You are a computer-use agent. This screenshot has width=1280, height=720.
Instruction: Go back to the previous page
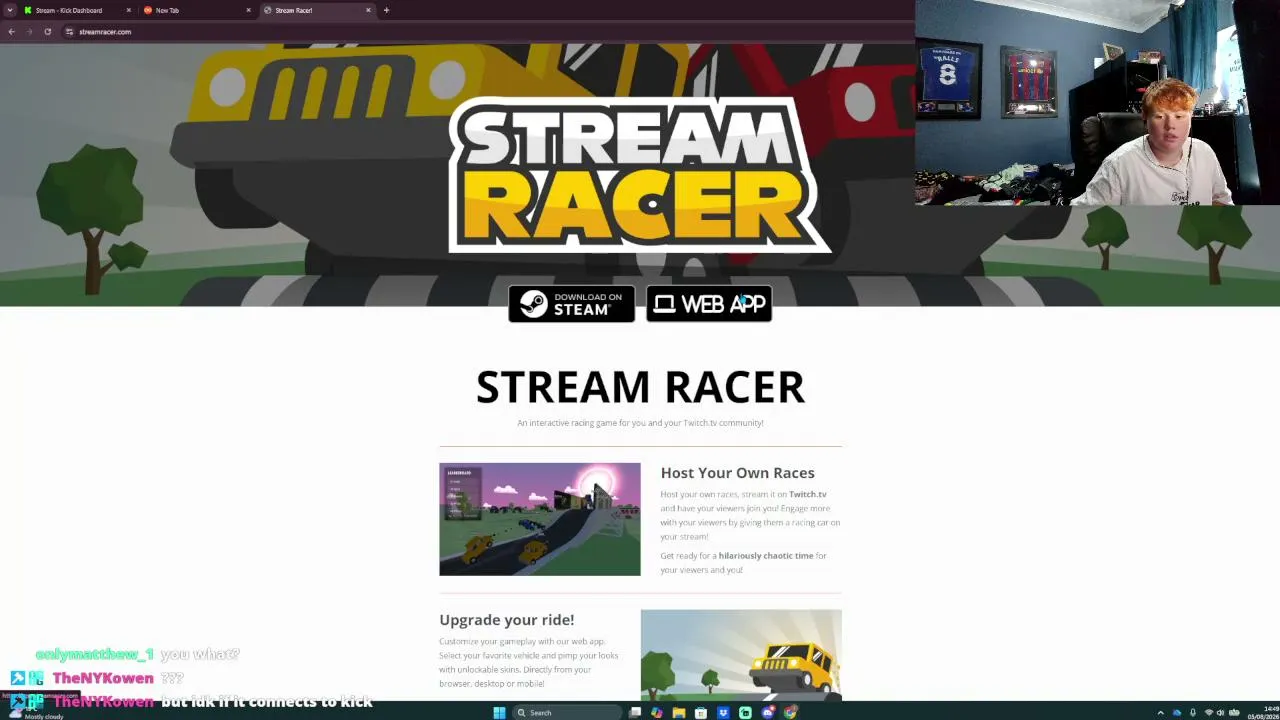(x=11, y=32)
